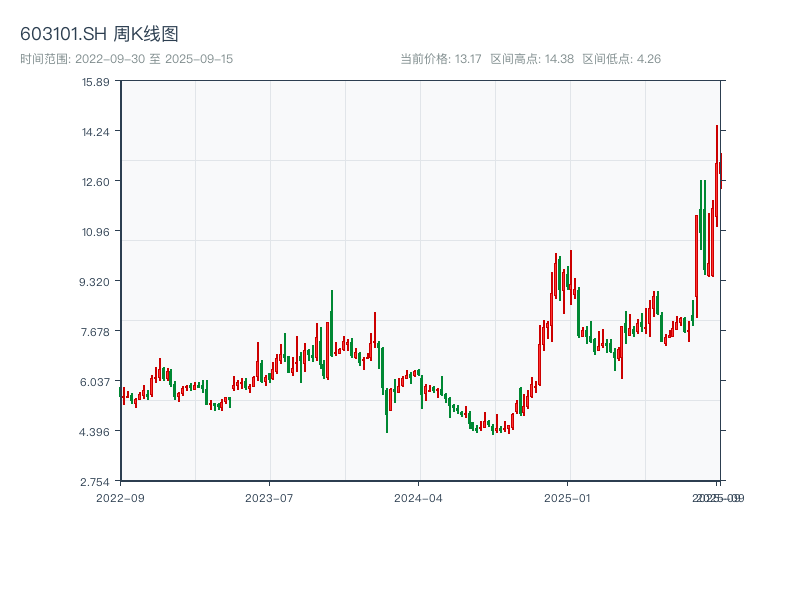Click the y-axis value 6.037
The width and height of the screenshot is (800, 600).
pos(95,382)
